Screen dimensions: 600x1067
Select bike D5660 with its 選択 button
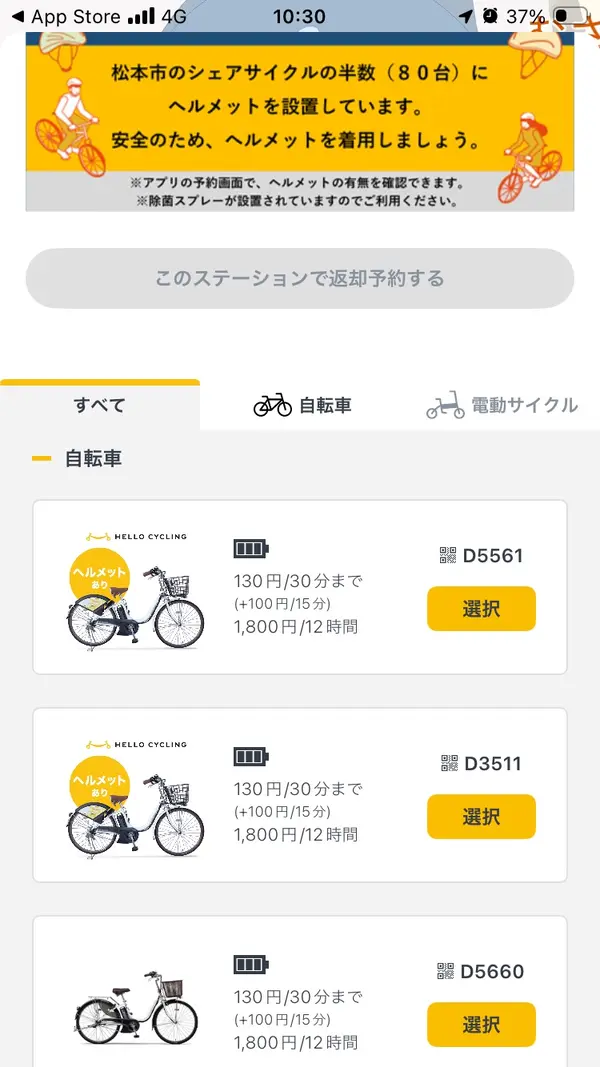tap(481, 1024)
